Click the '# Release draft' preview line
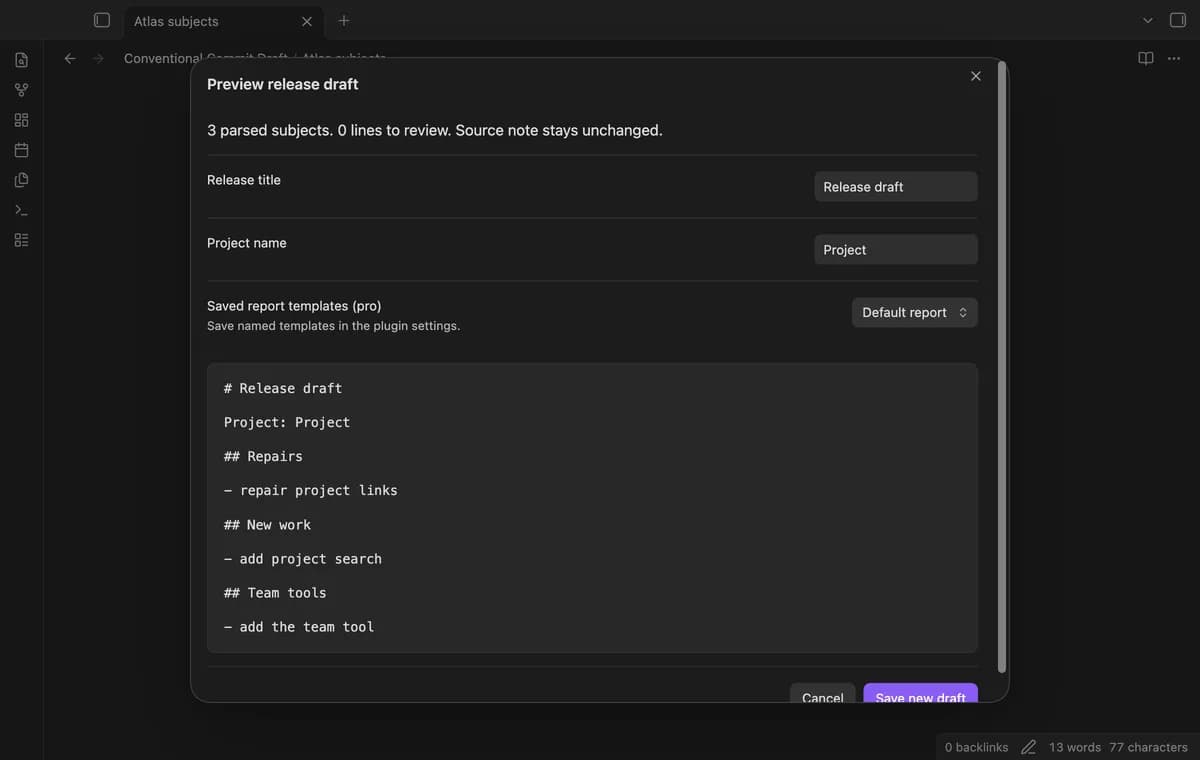This screenshot has width=1200, height=760. pyautogui.click(x=283, y=388)
